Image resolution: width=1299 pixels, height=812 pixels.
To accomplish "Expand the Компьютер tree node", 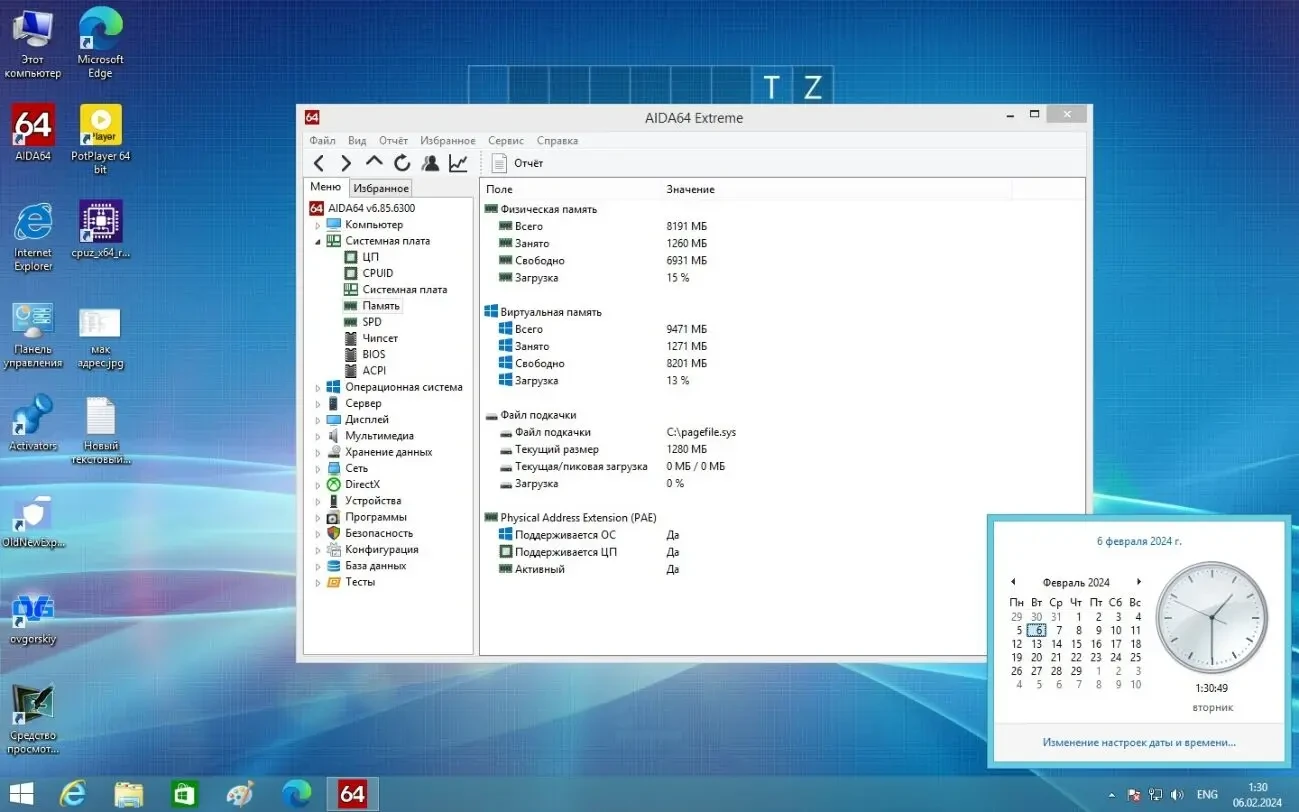I will pos(318,225).
